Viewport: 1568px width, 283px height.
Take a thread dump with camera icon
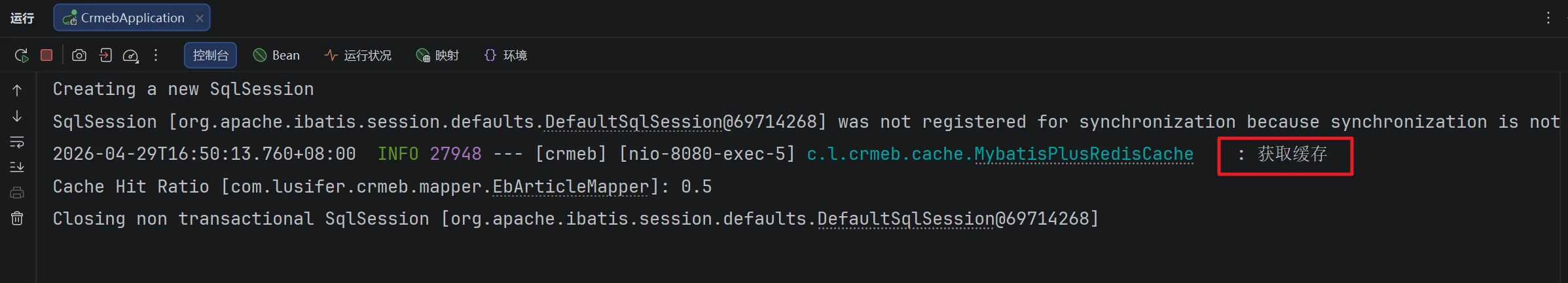(79, 55)
